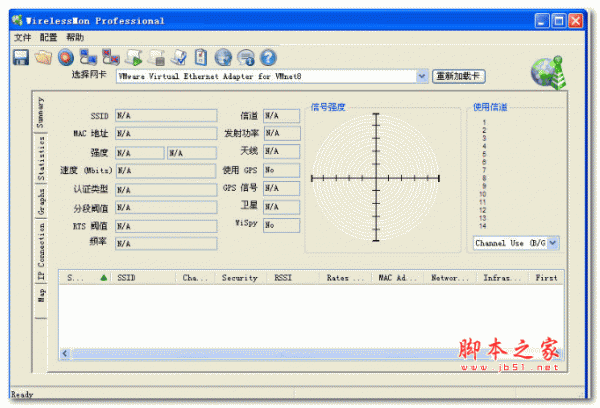Switch to the Statistics tab
This screenshot has height=408, width=600.
41,158
